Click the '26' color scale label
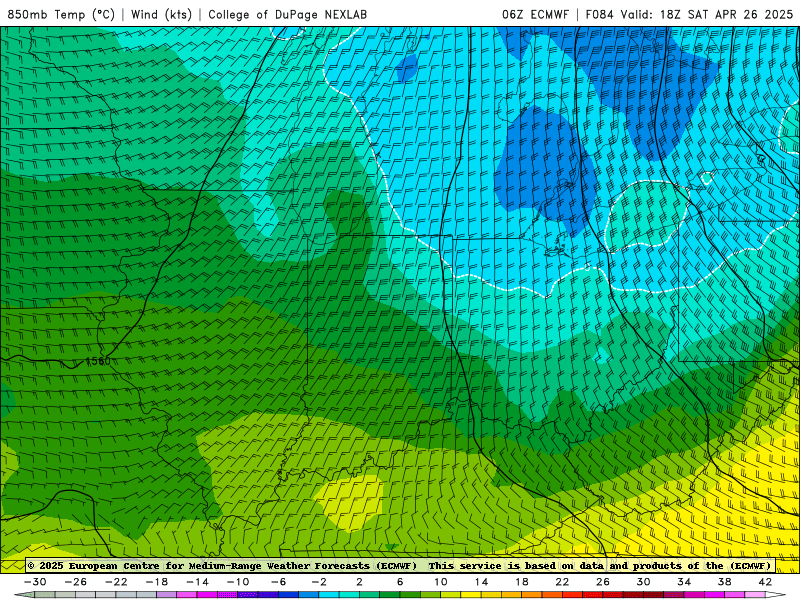This screenshot has width=800, height=600. 603,582
